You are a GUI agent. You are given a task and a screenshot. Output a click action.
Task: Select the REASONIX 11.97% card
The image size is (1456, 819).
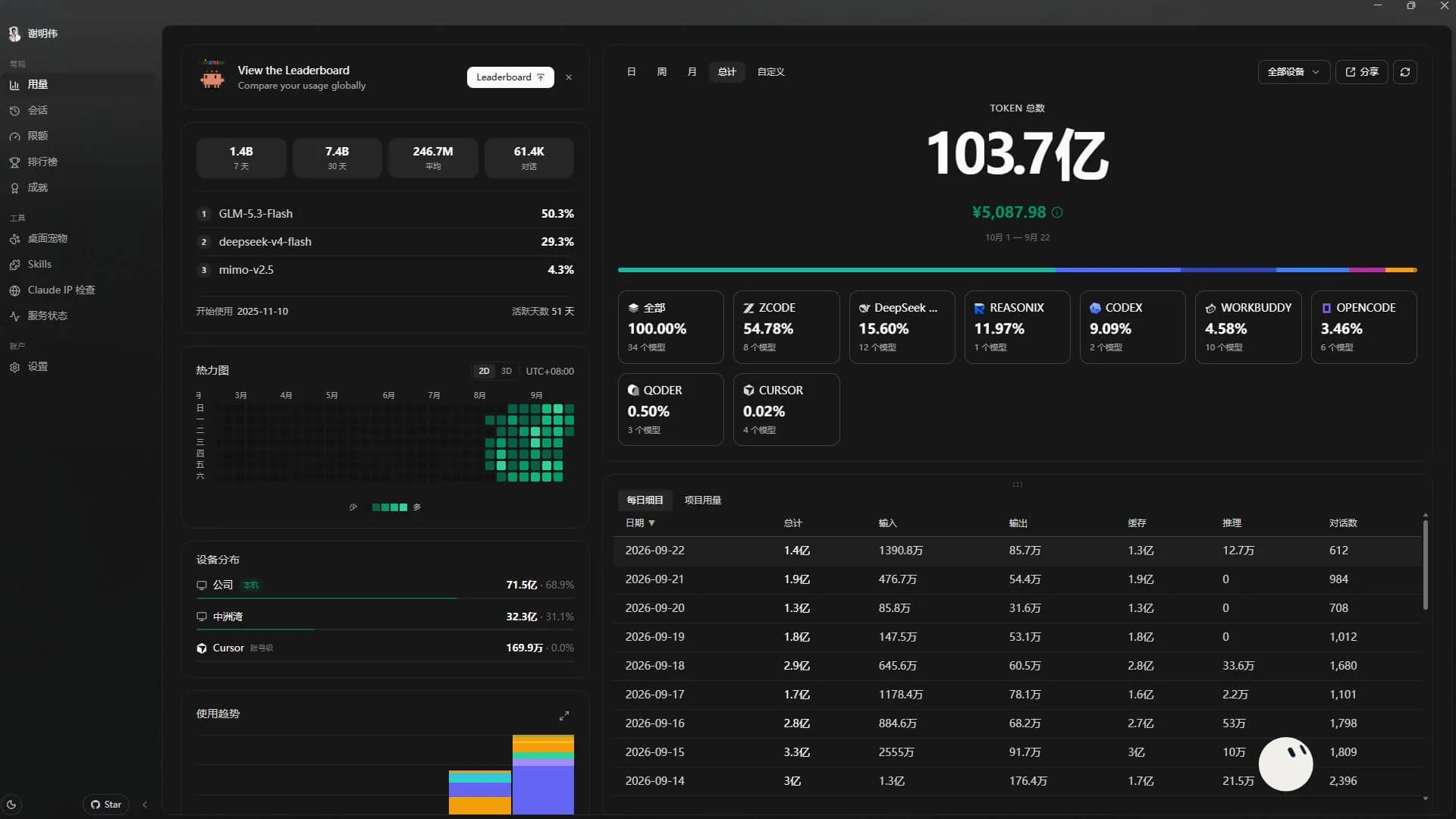[x=1017, y=327]
